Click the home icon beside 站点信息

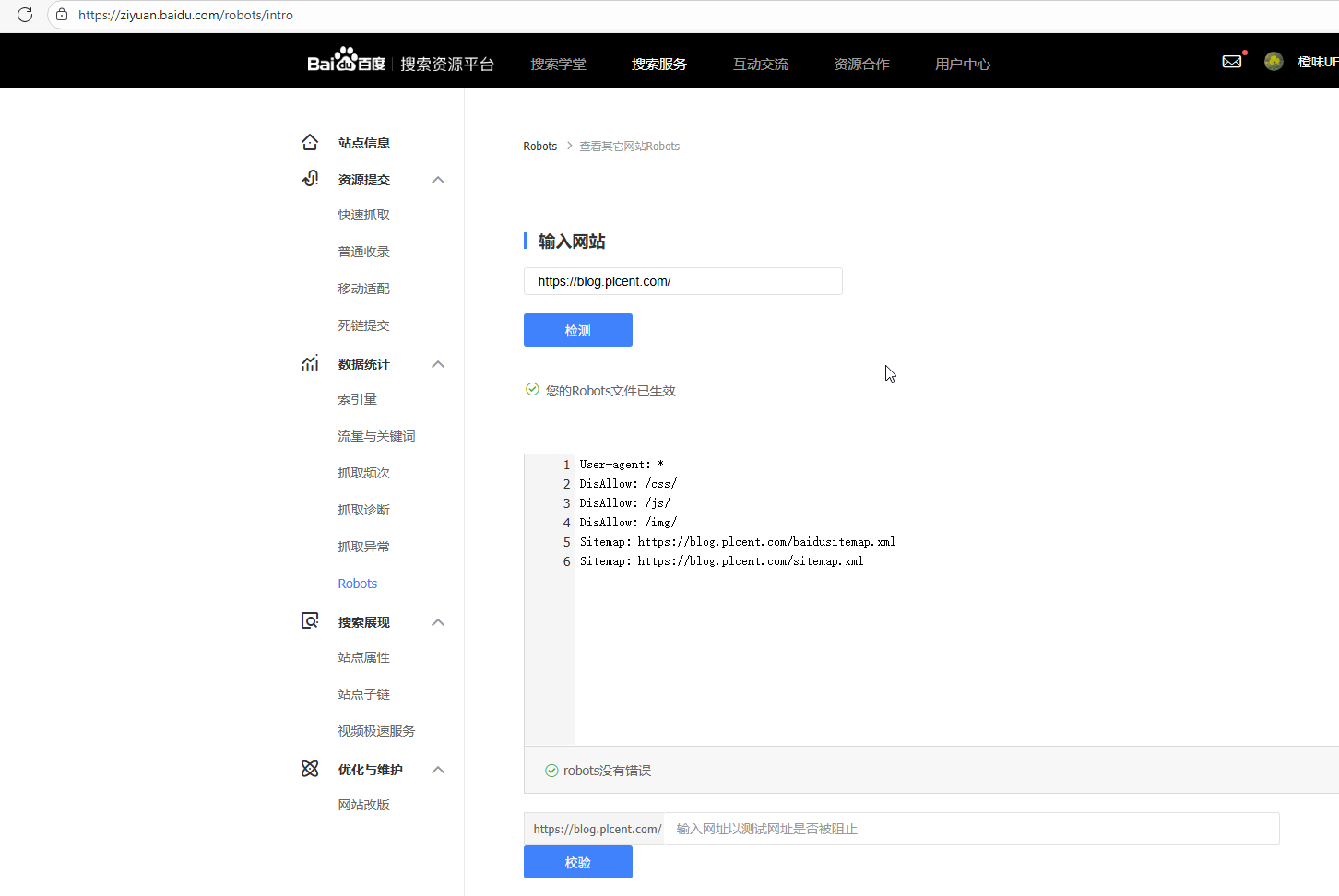click(310, 142)
